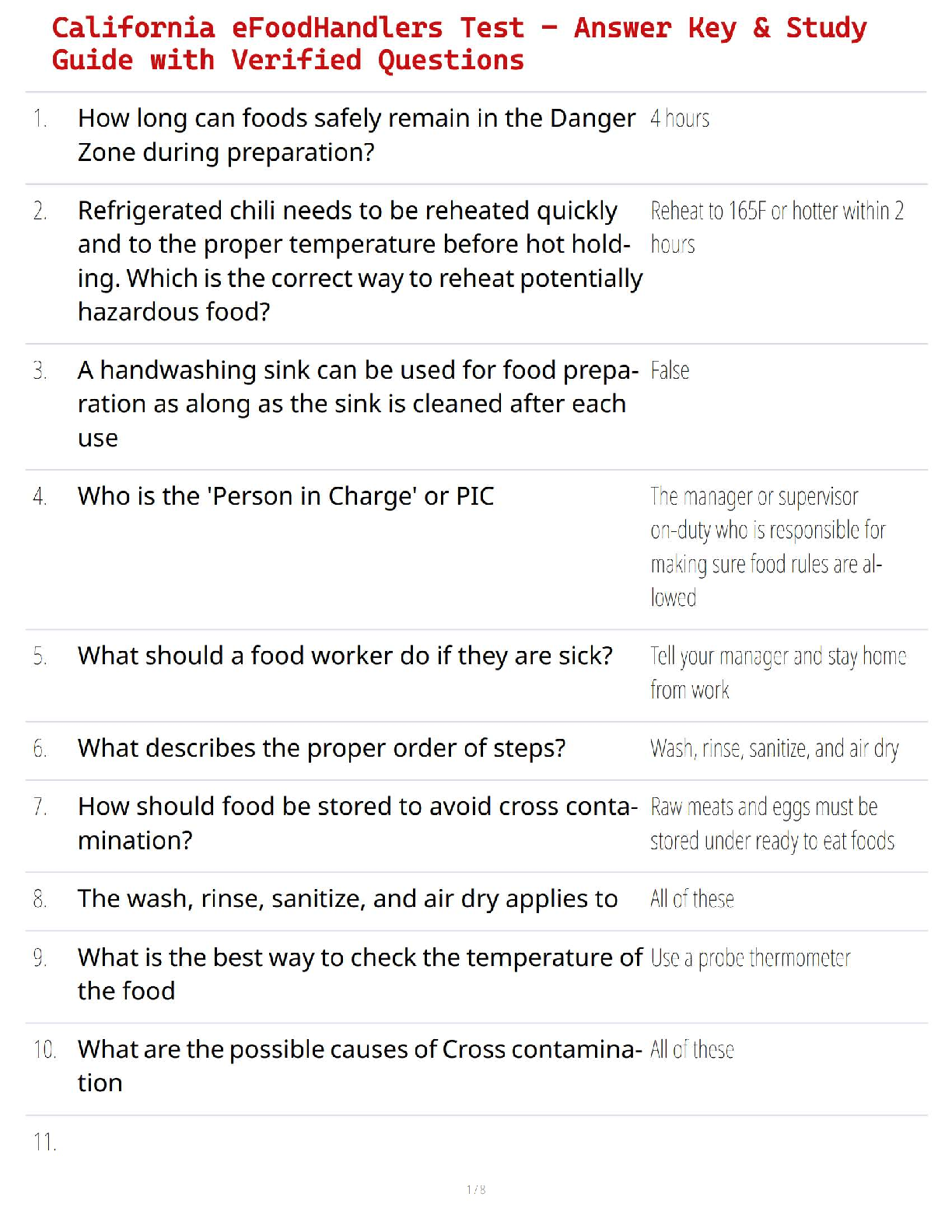Select "Wash, rinse, sanitize, and air dry" answer
Viewport: 952px width, 1232px height.
click(x=774, y=749)
